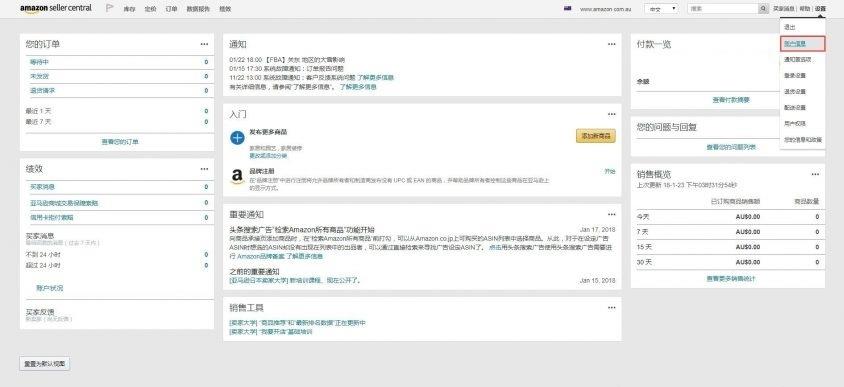Click www.amazon.com.au marketplace text
Screen dimensions: 844x387
[606, 9]
